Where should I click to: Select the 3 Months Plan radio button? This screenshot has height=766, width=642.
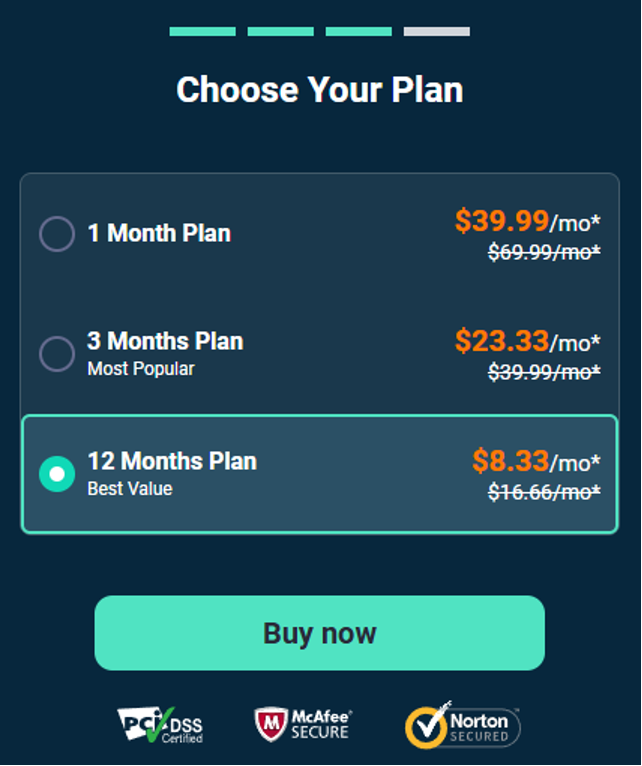tap(57, 354)
